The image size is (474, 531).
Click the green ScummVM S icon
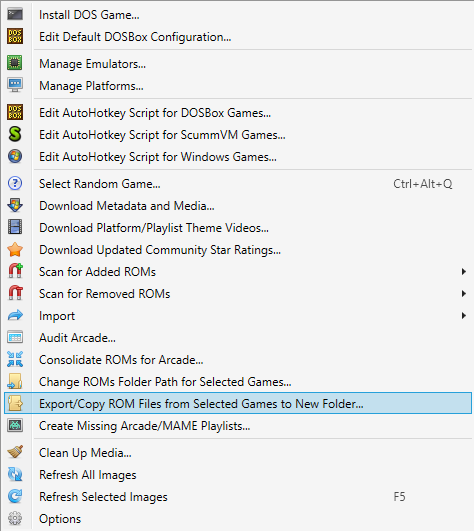tap(15, 134)
